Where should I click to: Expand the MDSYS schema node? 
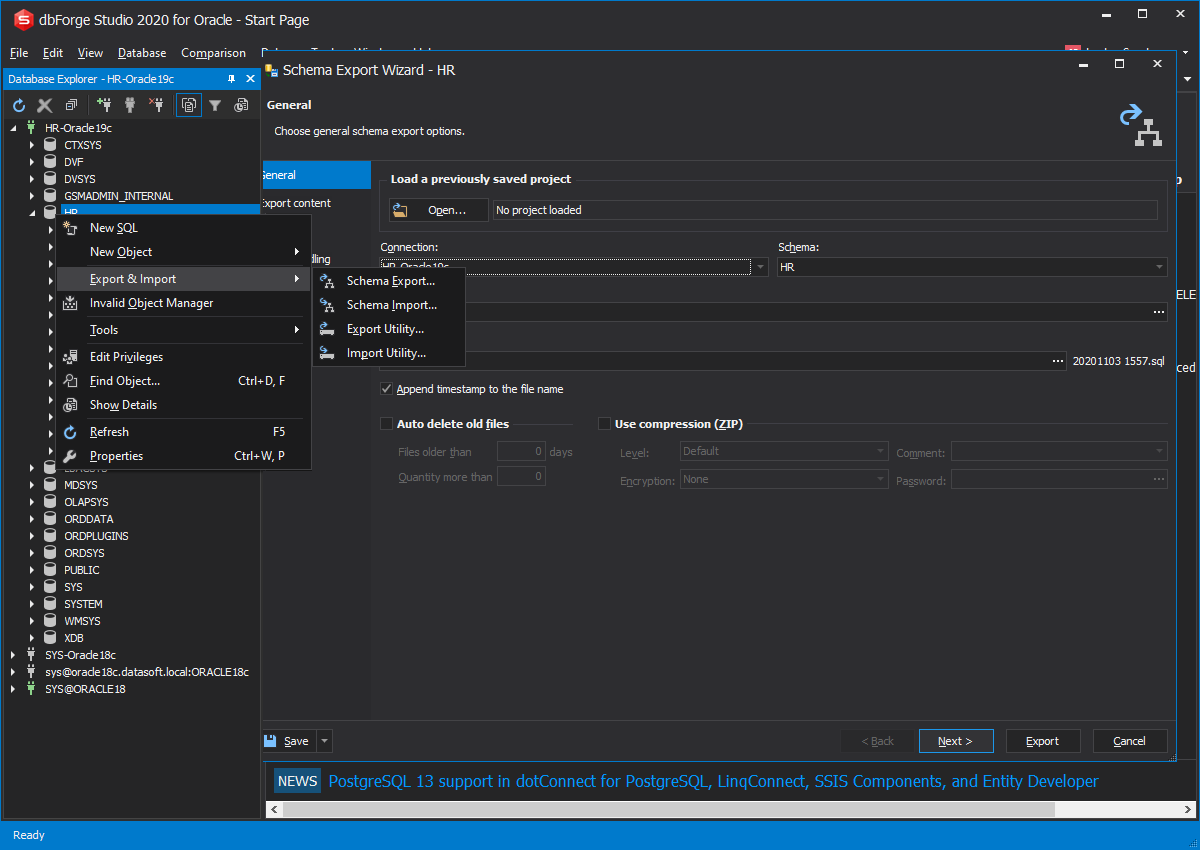[32, 485]
